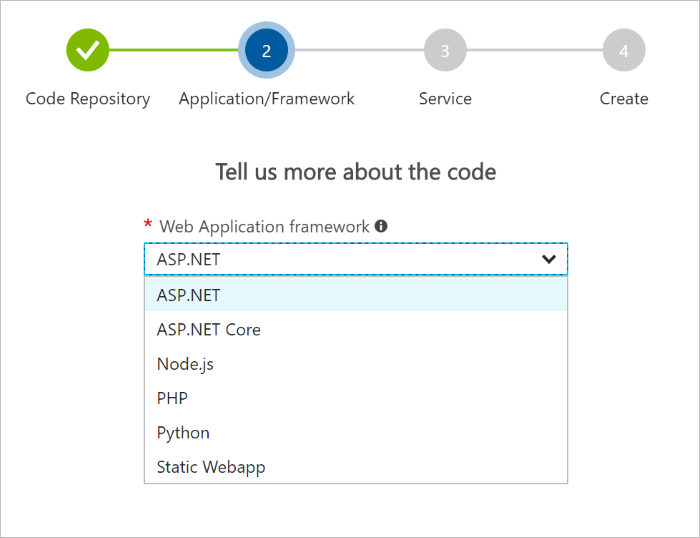700x538 pixels.
Task: Select Python framework option
Action: click(356, 432)
